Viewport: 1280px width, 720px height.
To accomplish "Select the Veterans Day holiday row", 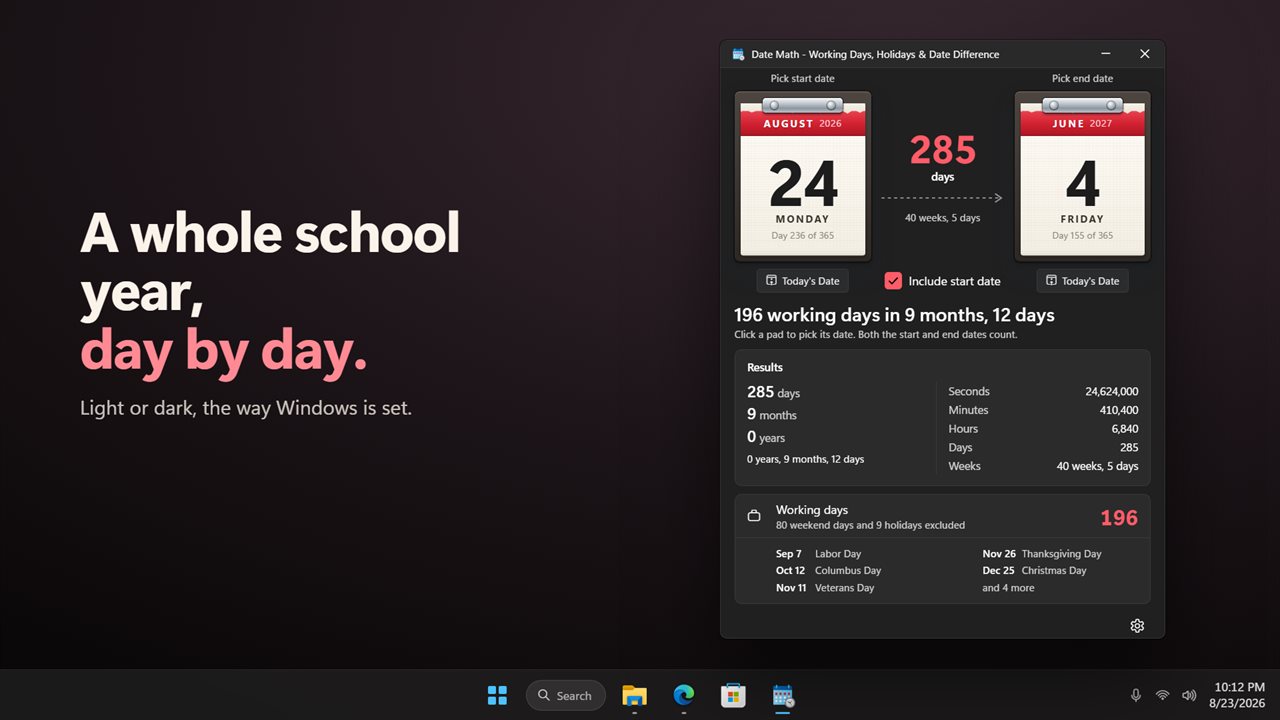I will tap(825, 588).
